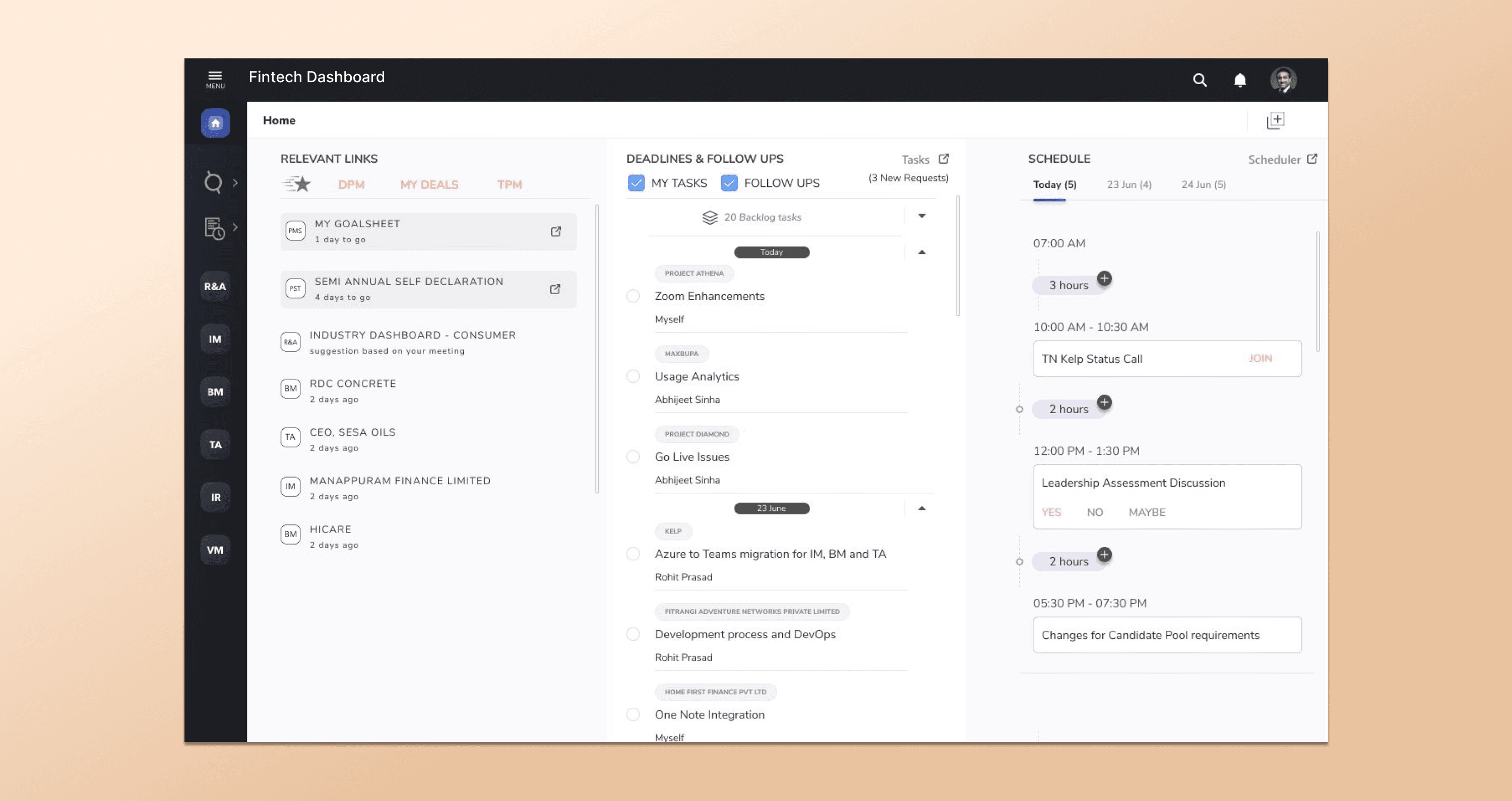Select the MY DEALS tab
The height and width of the screenshot is (801, 1512).
429,184
